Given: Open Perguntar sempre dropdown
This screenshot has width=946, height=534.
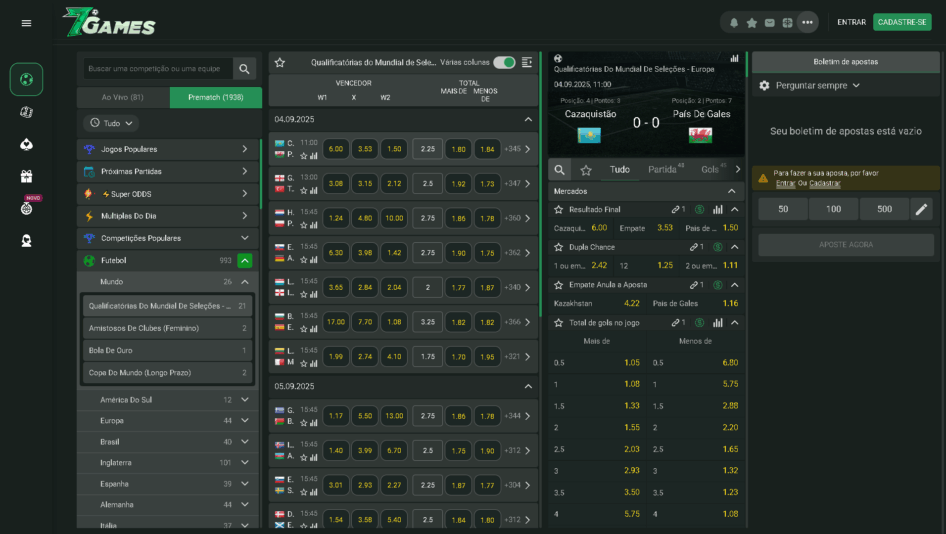Looking at the screenshot, I should pyautogui.click(x=817, y=86).
